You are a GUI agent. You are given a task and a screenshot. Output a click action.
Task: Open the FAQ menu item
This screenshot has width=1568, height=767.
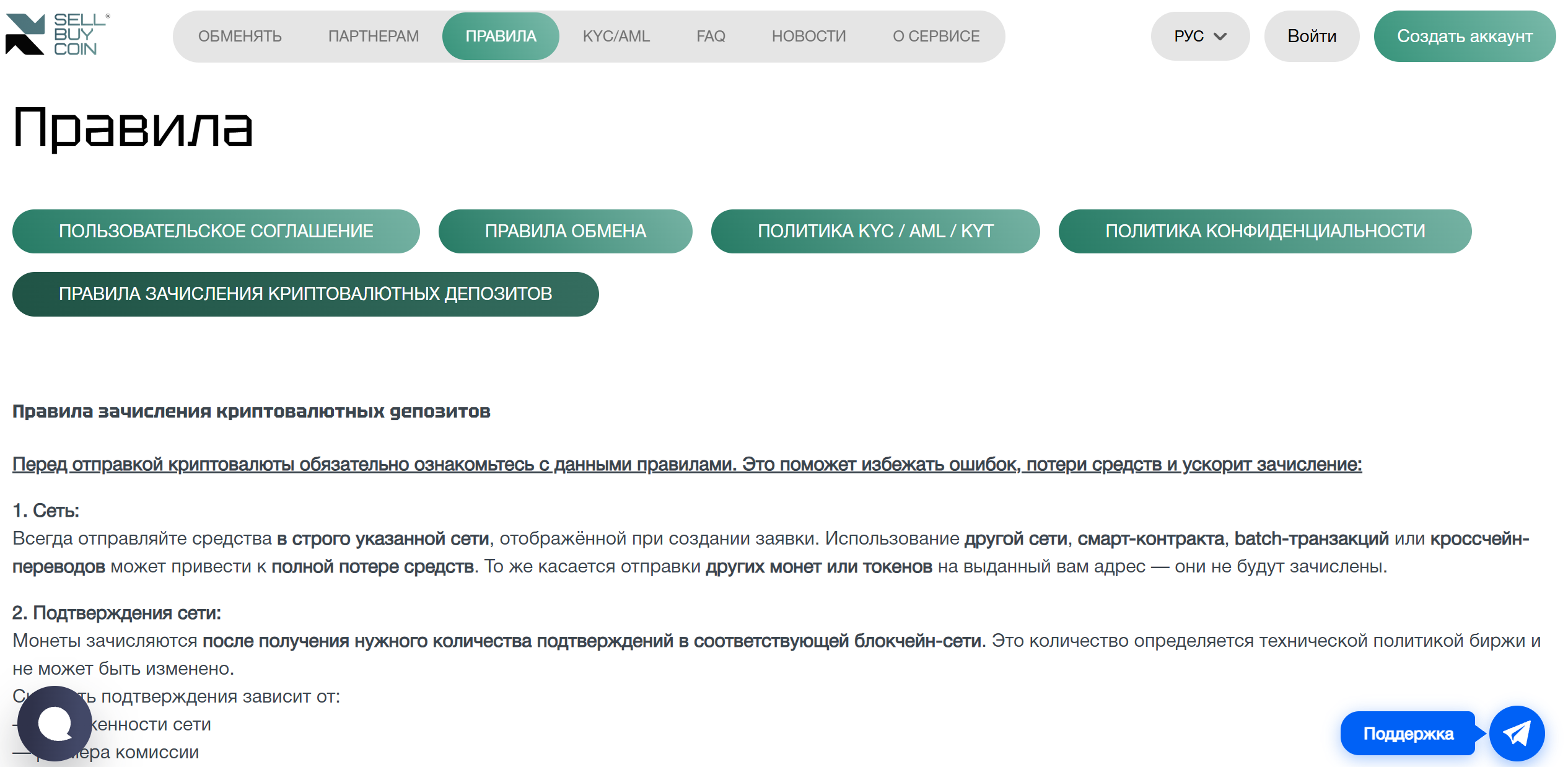coord(711,36)
